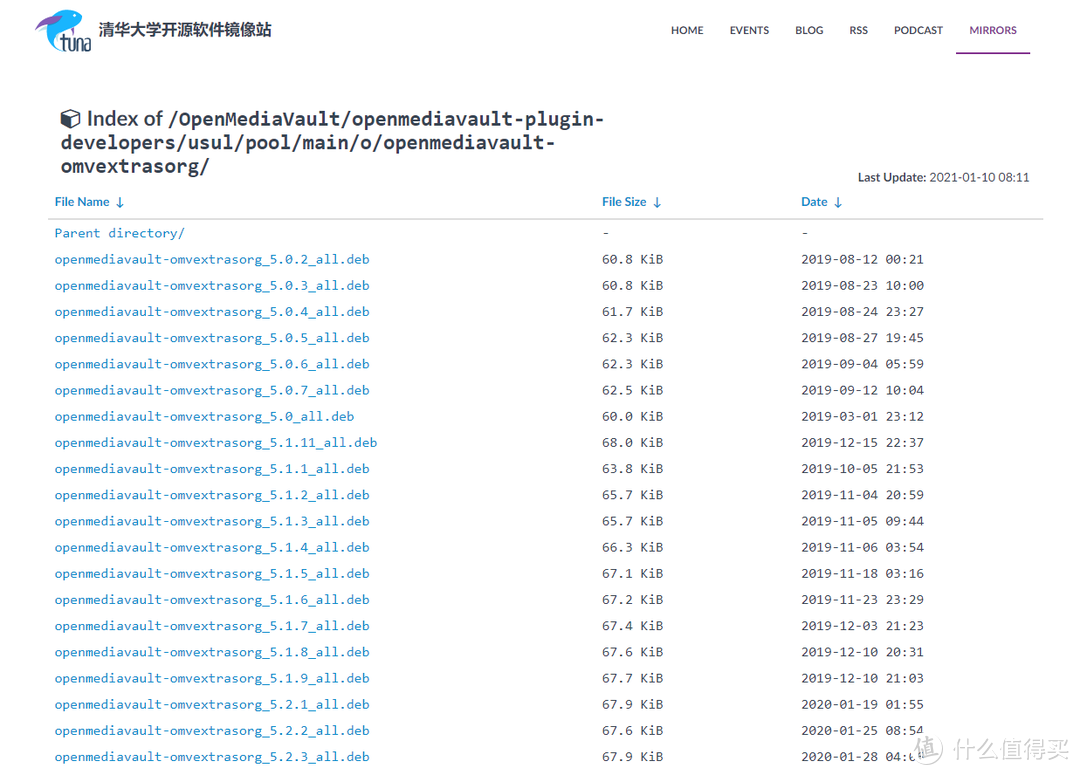Download omvextrasorg_5.0.5_all.deb

pos(212,338)
